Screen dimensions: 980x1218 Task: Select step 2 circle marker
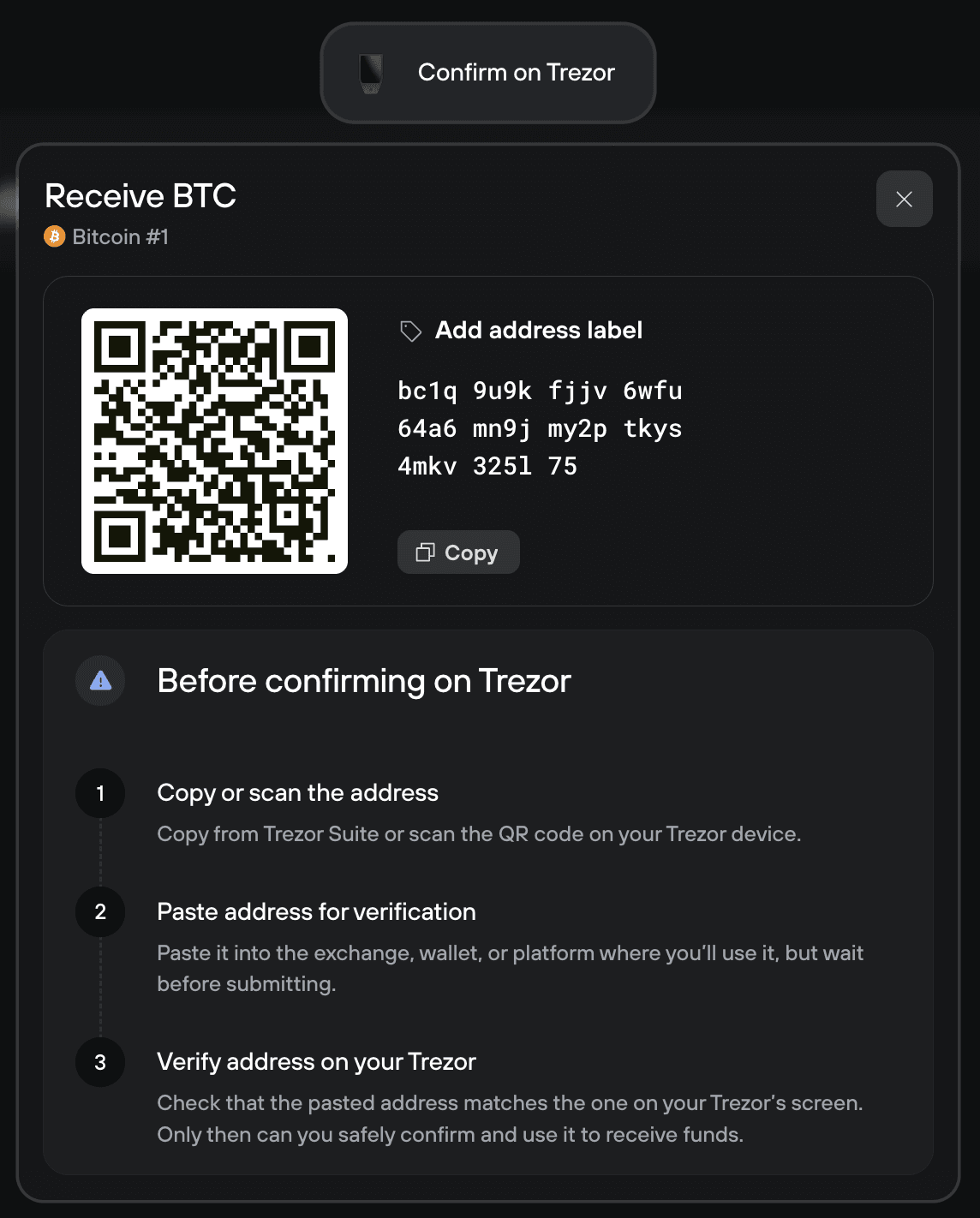point(100,912)
